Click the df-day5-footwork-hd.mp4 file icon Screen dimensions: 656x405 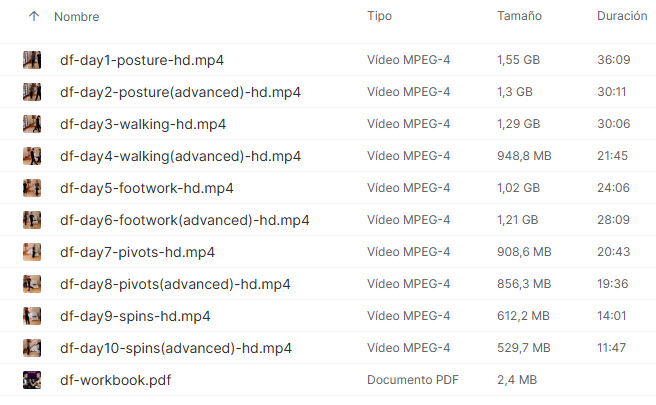coord(32,188)
